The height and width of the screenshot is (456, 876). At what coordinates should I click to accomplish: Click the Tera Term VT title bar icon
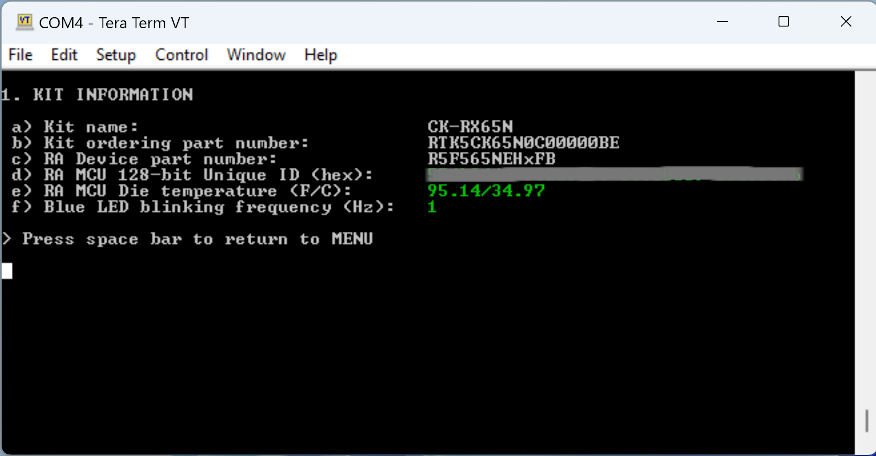click(x=25, y=22)
